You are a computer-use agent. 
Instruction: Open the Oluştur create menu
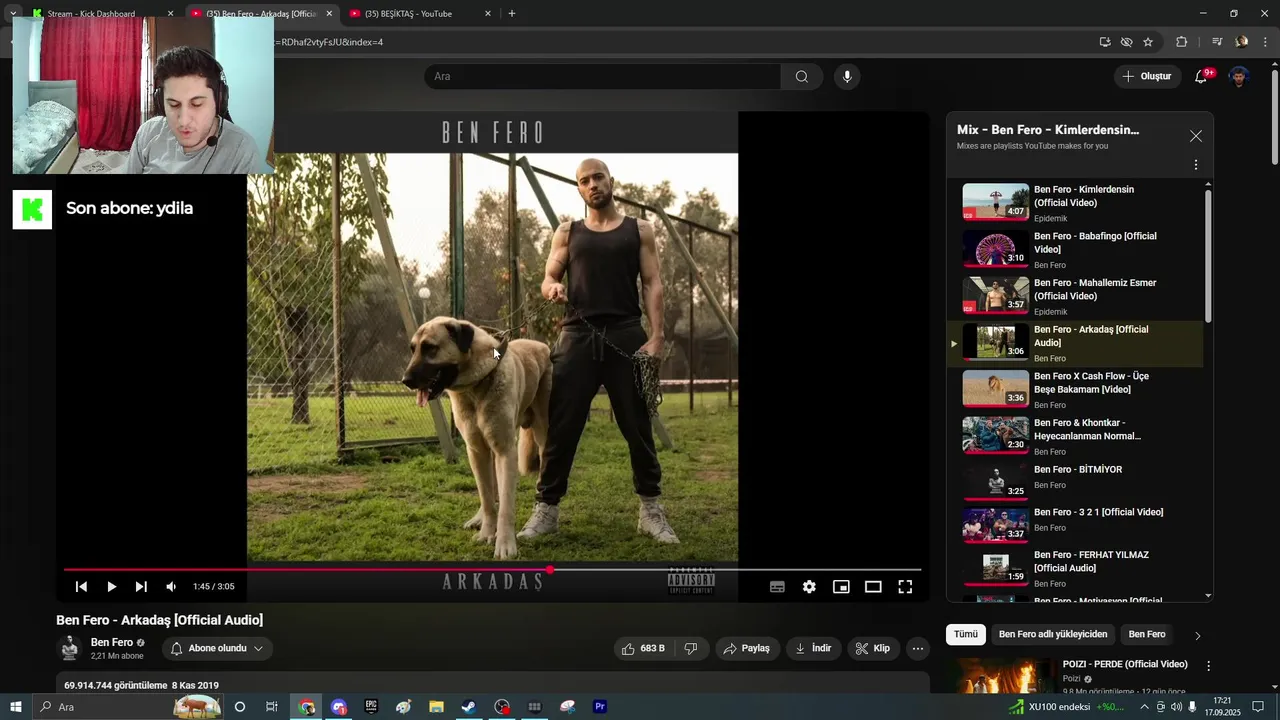coord(1146,76)
